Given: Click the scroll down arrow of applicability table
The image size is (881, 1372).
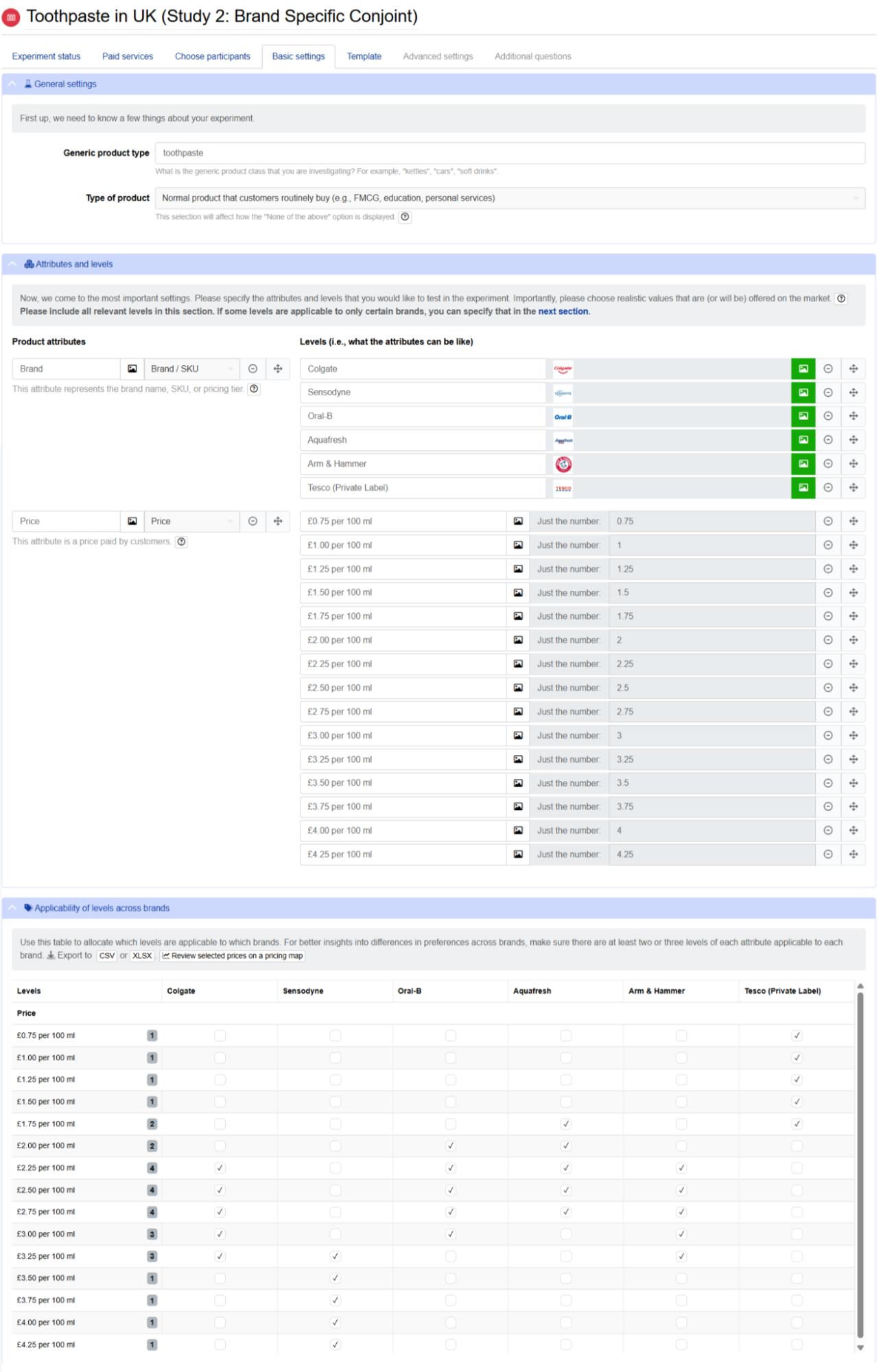Looking at the screenshot, I should tap(860, 1347).
